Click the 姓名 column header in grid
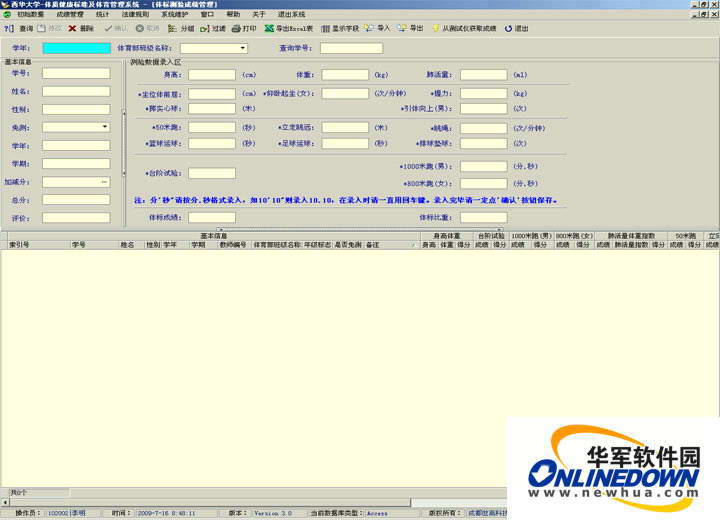This screenshot has width=720, height=520. tap(128, 245)
